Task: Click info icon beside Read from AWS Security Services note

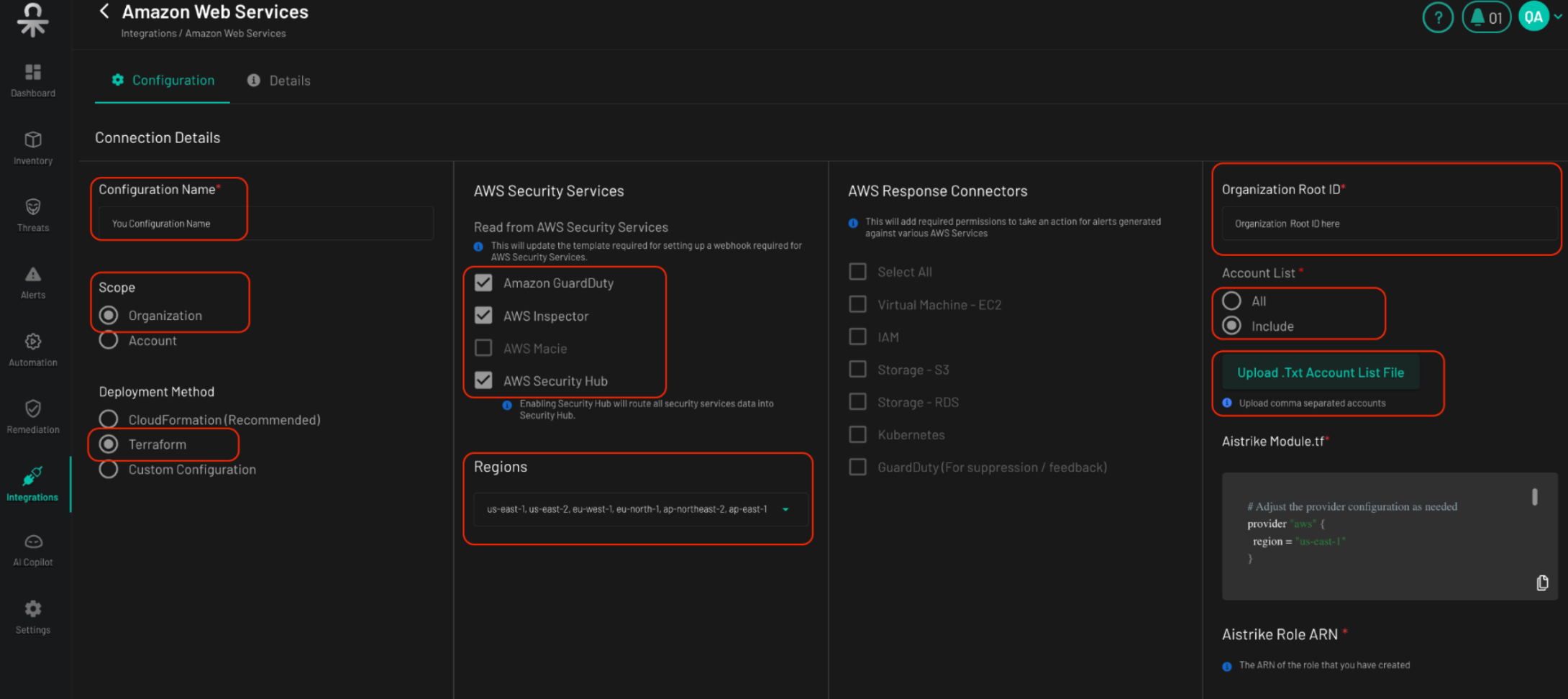Action: click(478, 247)
